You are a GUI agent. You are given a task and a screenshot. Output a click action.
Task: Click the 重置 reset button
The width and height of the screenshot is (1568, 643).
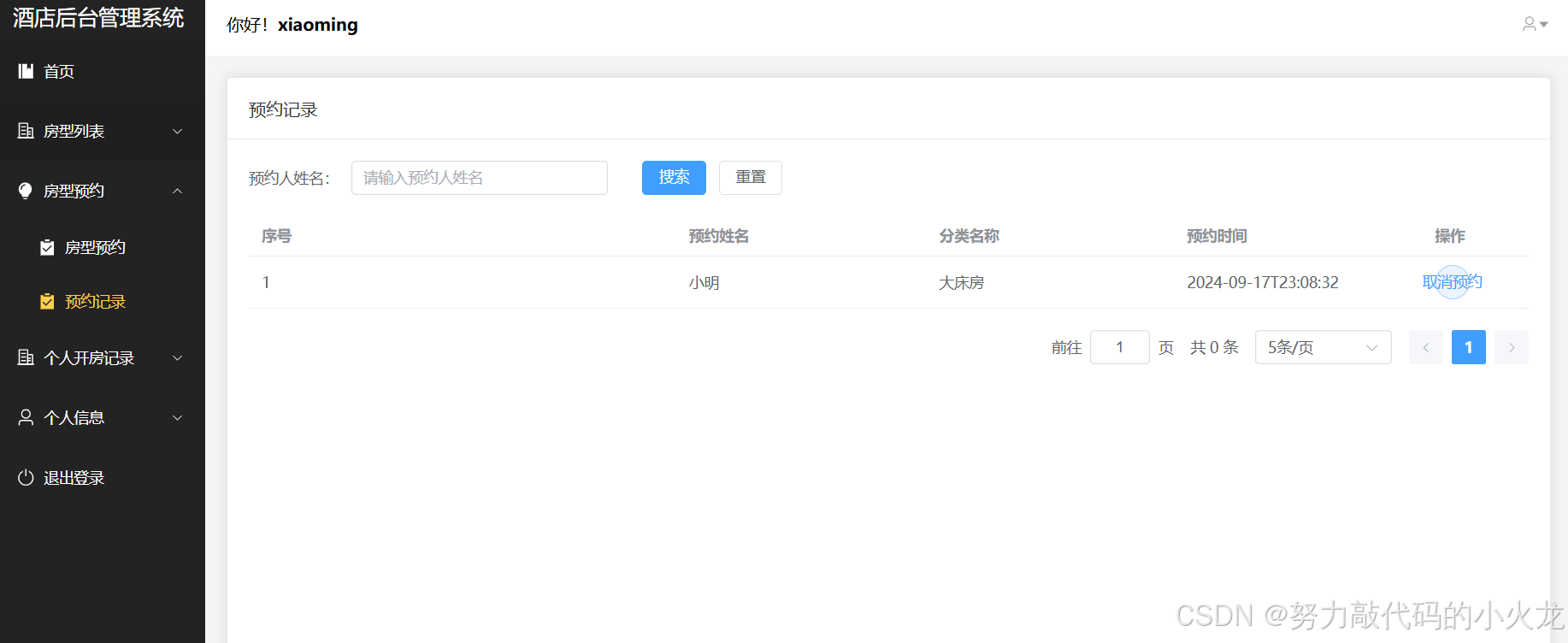[x=751, y=177]
